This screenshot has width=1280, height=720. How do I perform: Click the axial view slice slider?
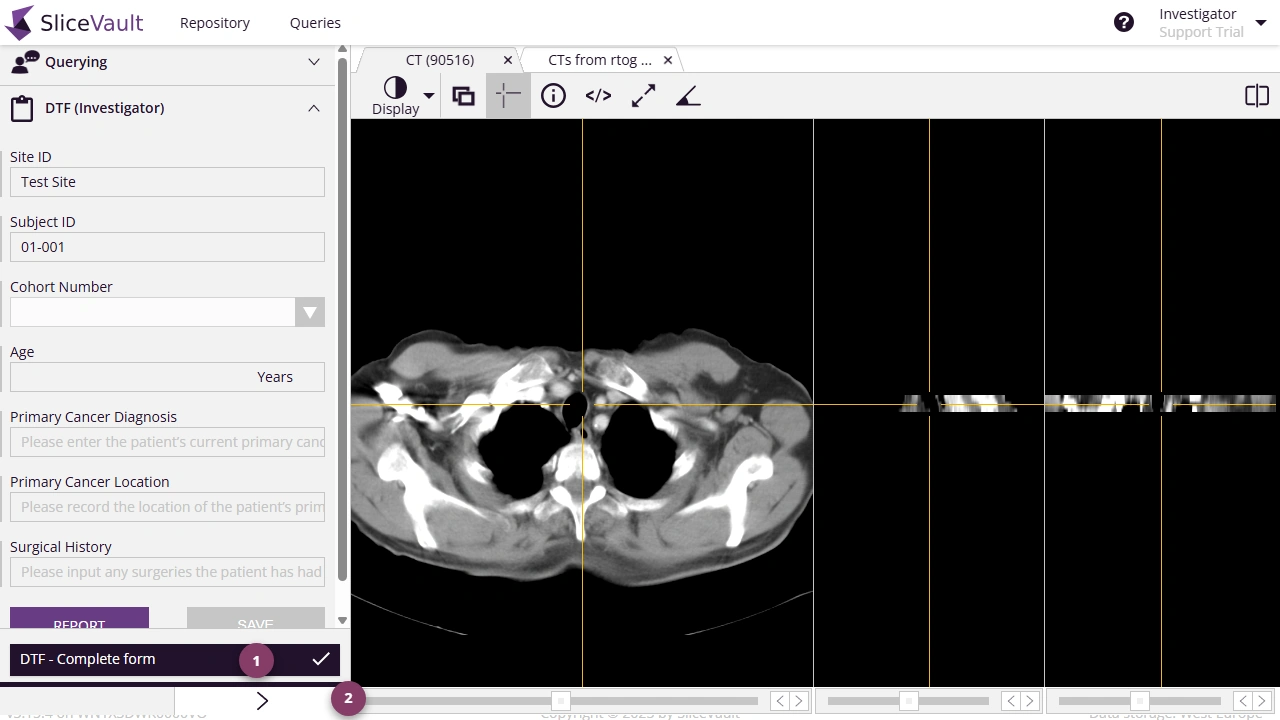pos(562,701)
